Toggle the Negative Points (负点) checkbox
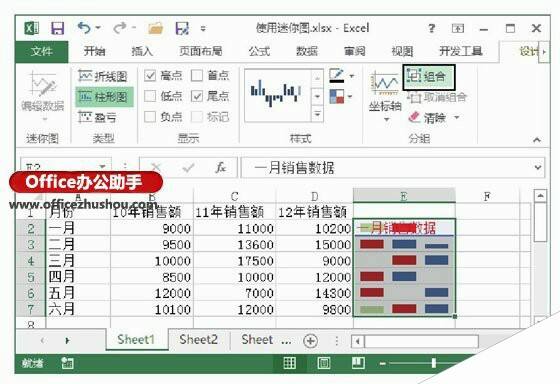560x384 pixels. [x=150, y=116]
